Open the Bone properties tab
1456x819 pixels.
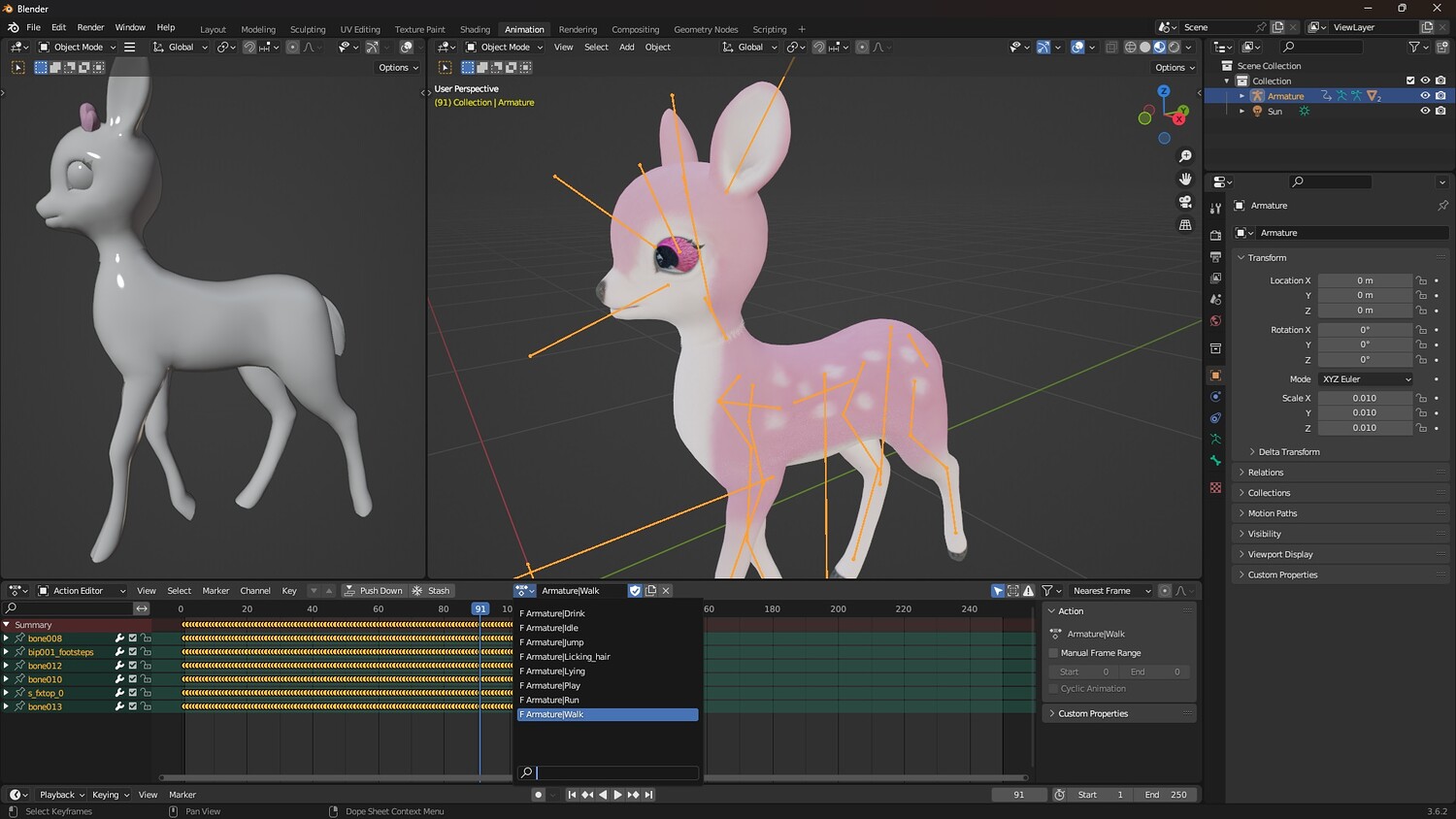(1215, 461)
